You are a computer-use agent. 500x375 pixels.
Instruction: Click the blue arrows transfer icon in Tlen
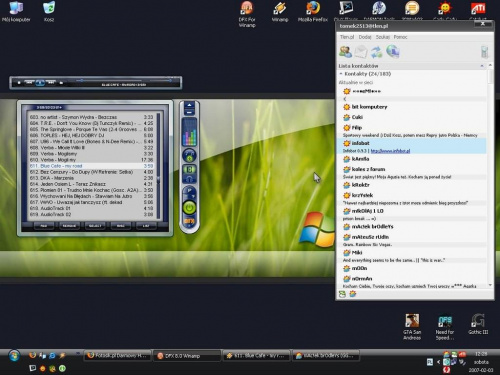(377, 52)
